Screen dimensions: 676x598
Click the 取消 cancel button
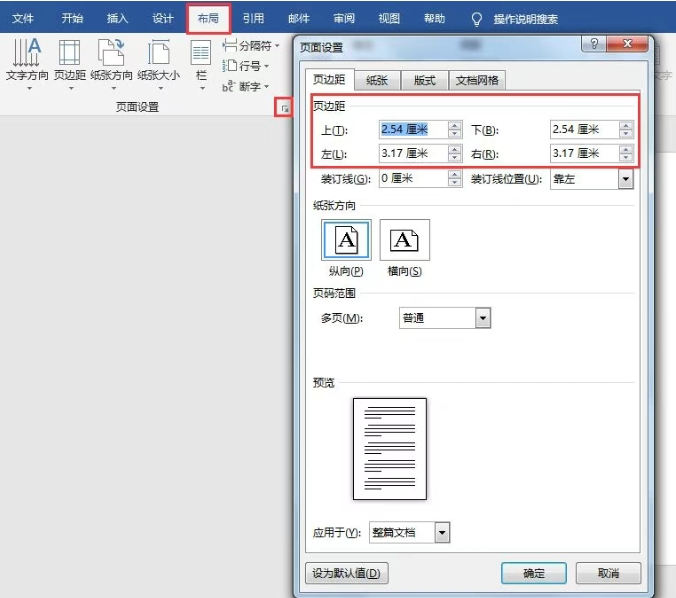coord(608,573)
